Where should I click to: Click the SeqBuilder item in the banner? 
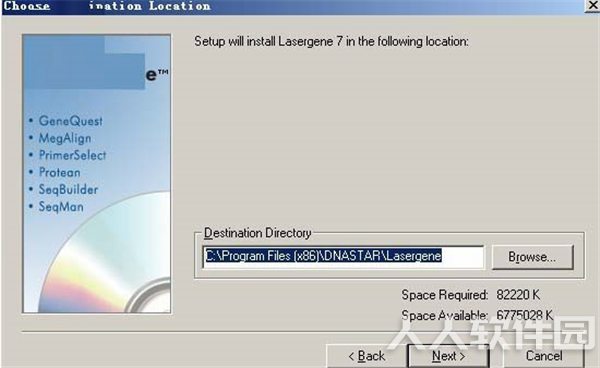(x=68, y=190)
